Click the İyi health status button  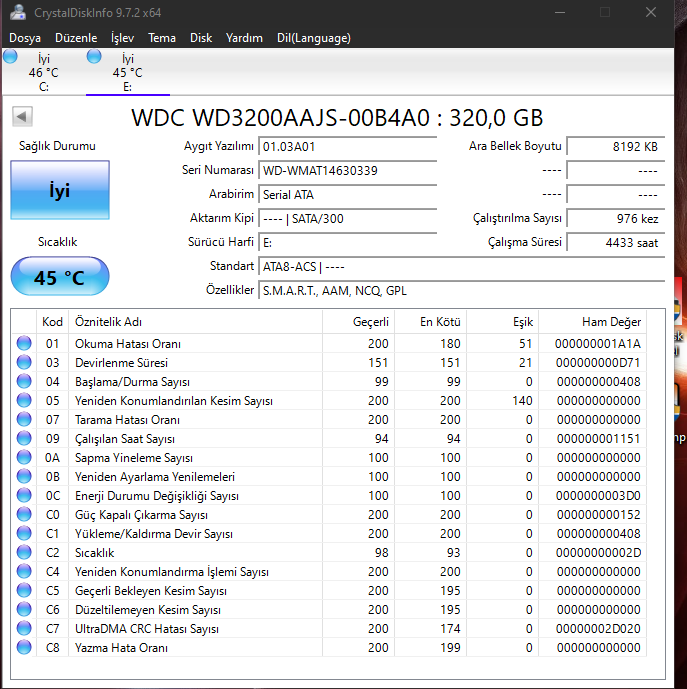click(60, 190)
